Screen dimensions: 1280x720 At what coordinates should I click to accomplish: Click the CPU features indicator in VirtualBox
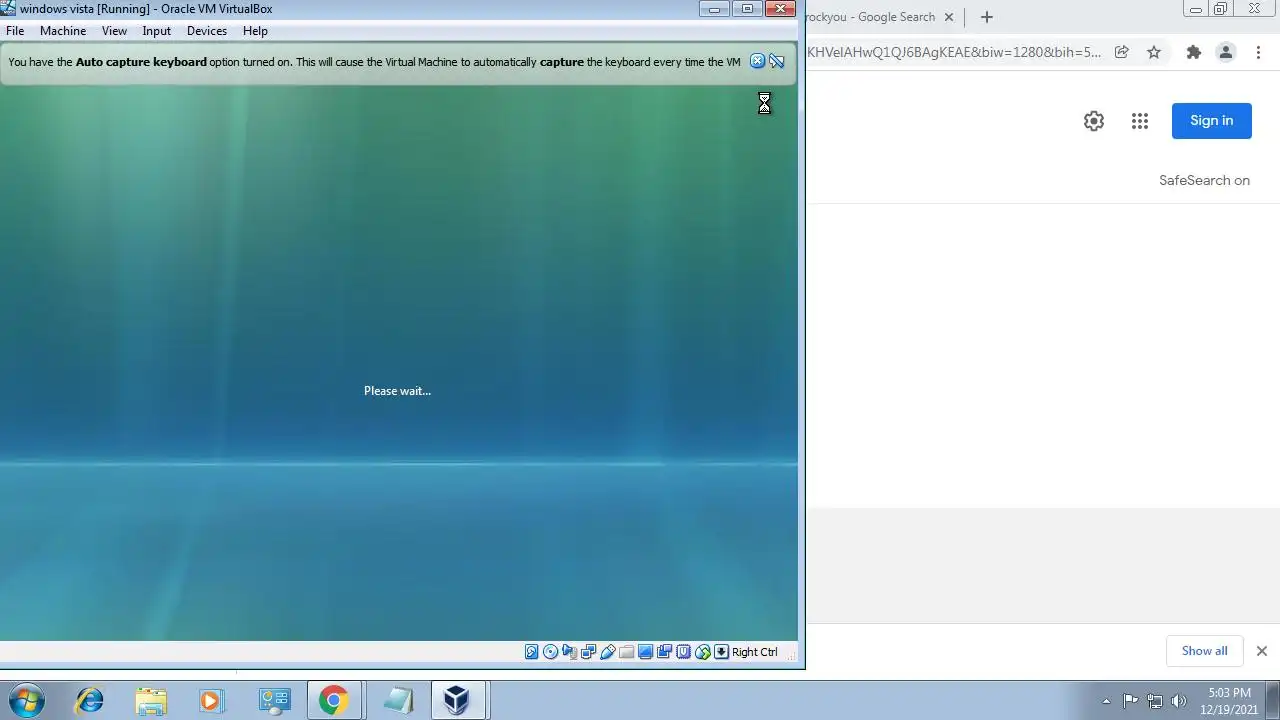684,652
